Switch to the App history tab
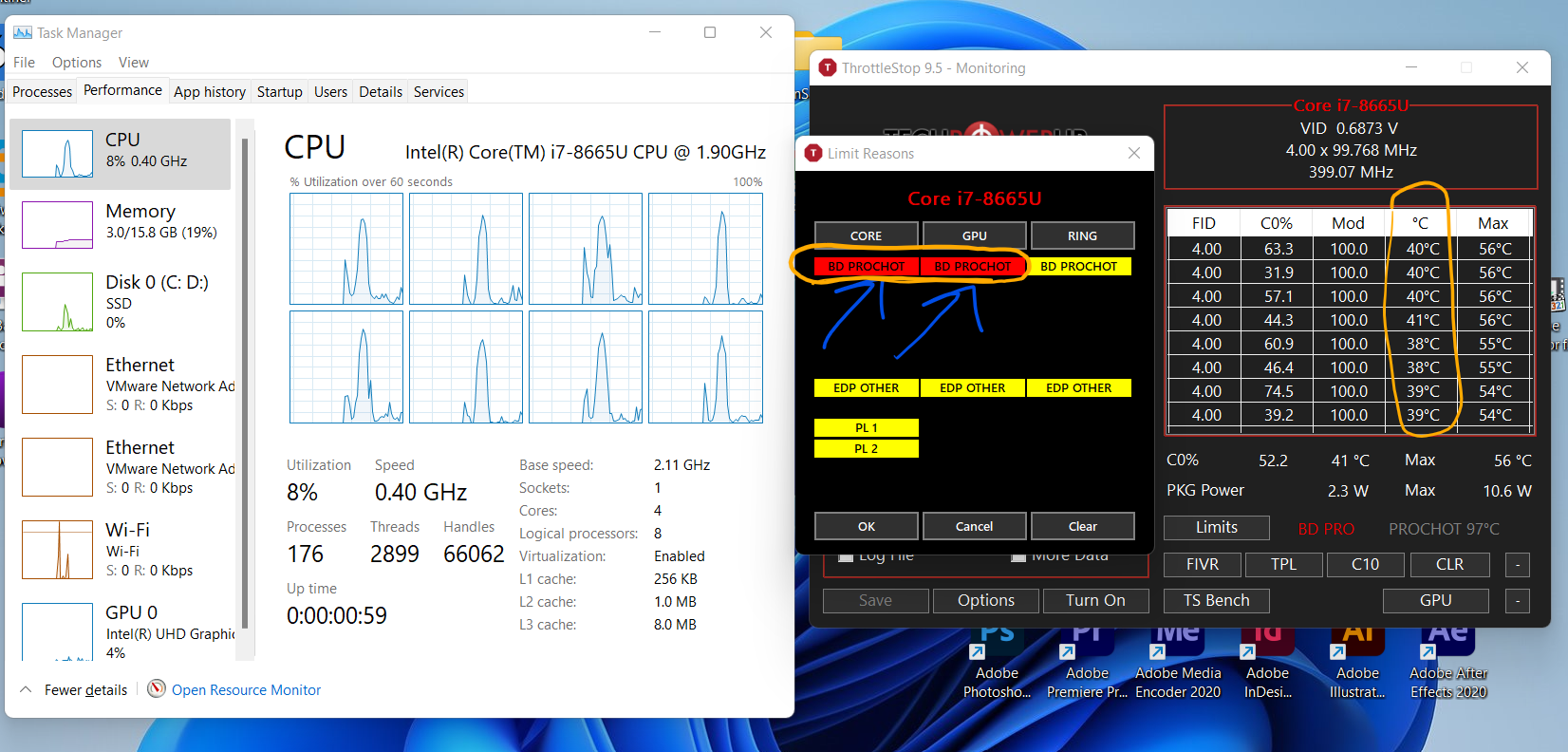The width and height of the screenshot is (1568, 752). [x=210, y=91]
